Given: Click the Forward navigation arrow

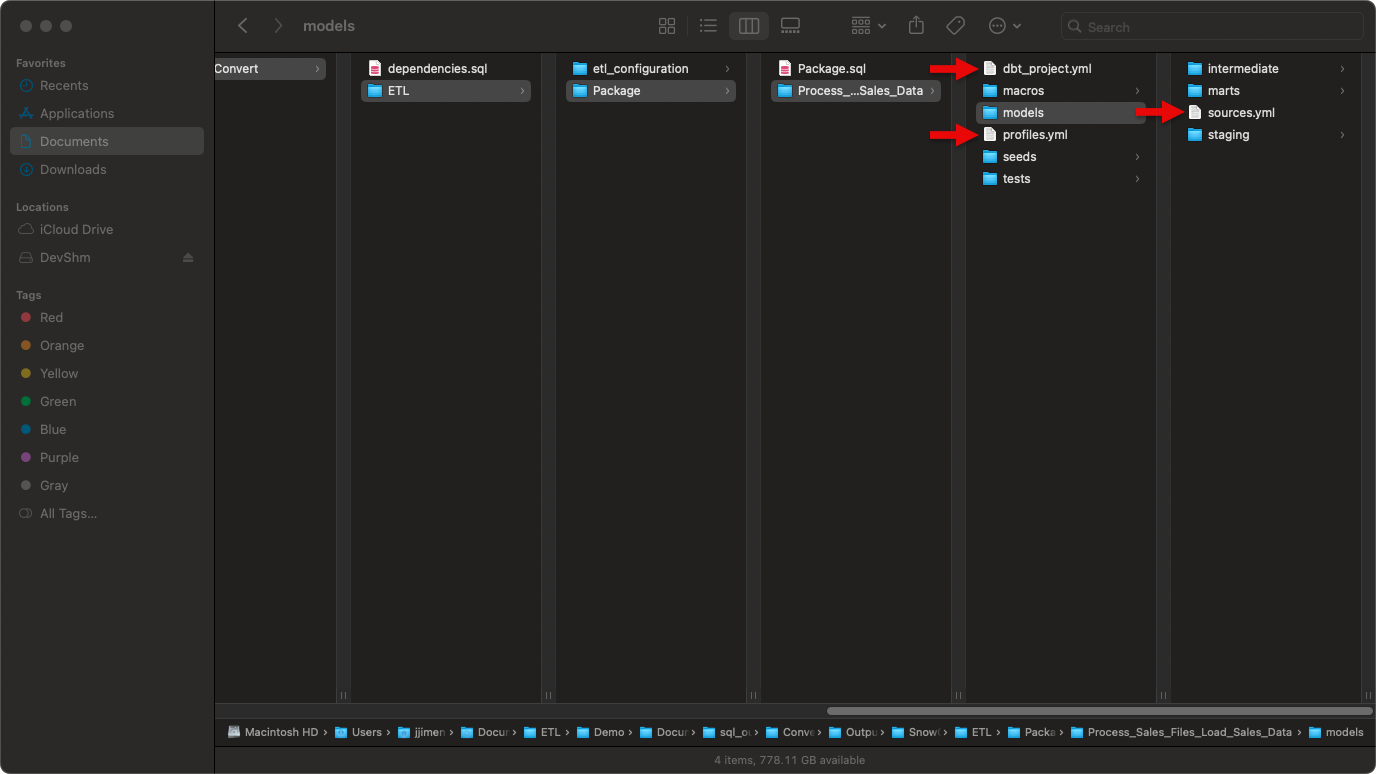Looking at the screenshot, I should pos(278,25).
